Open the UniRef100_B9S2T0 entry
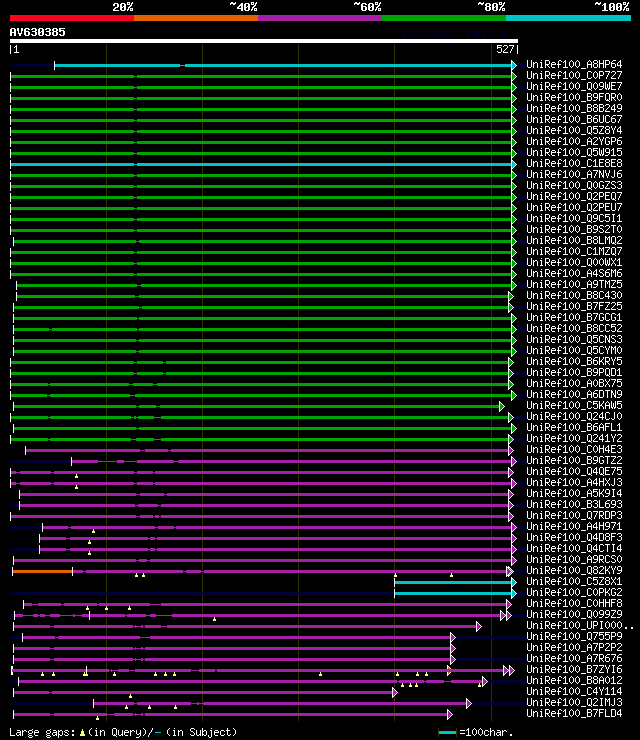The width and height of the screenshot is (640, 740). pos(574,229)
